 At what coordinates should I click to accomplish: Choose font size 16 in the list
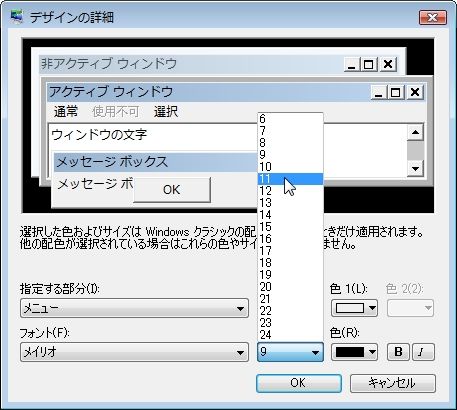290,239
